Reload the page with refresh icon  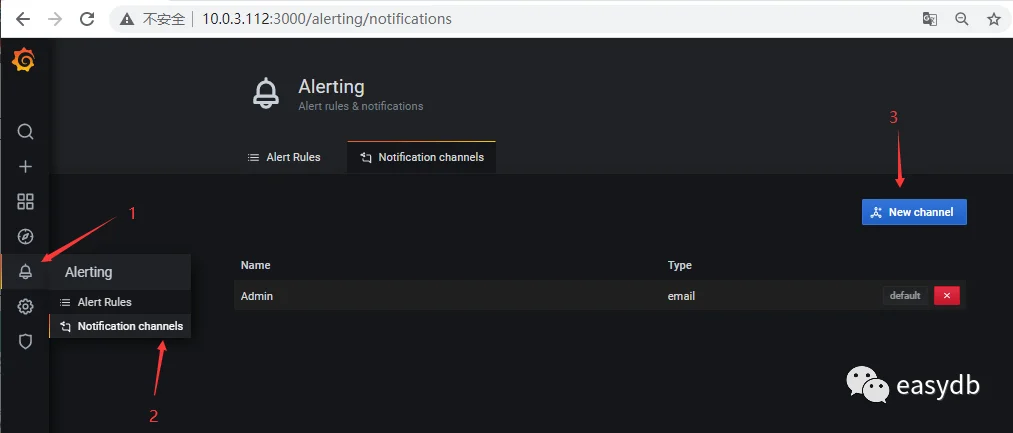click(x=87, y=19)
